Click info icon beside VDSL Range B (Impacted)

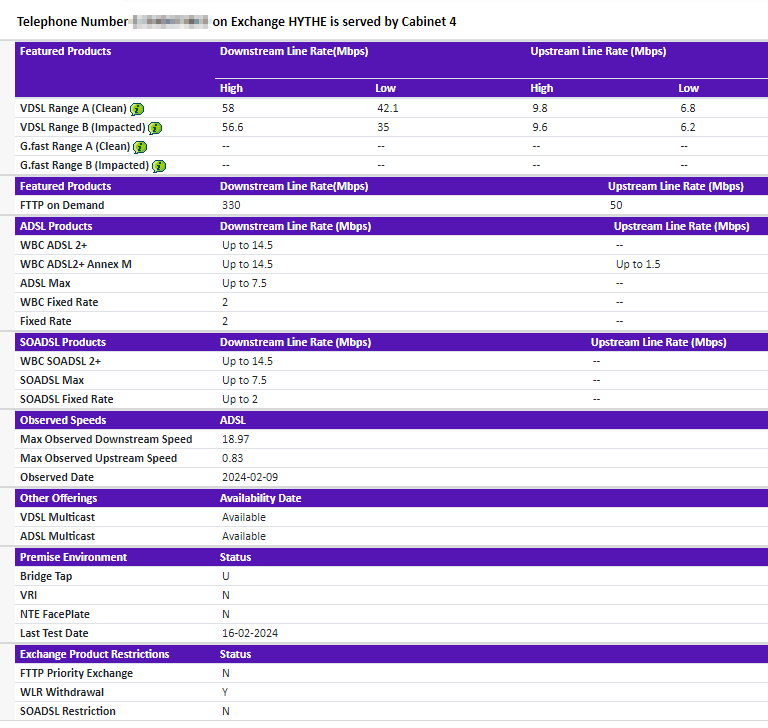tap(156, 128)
